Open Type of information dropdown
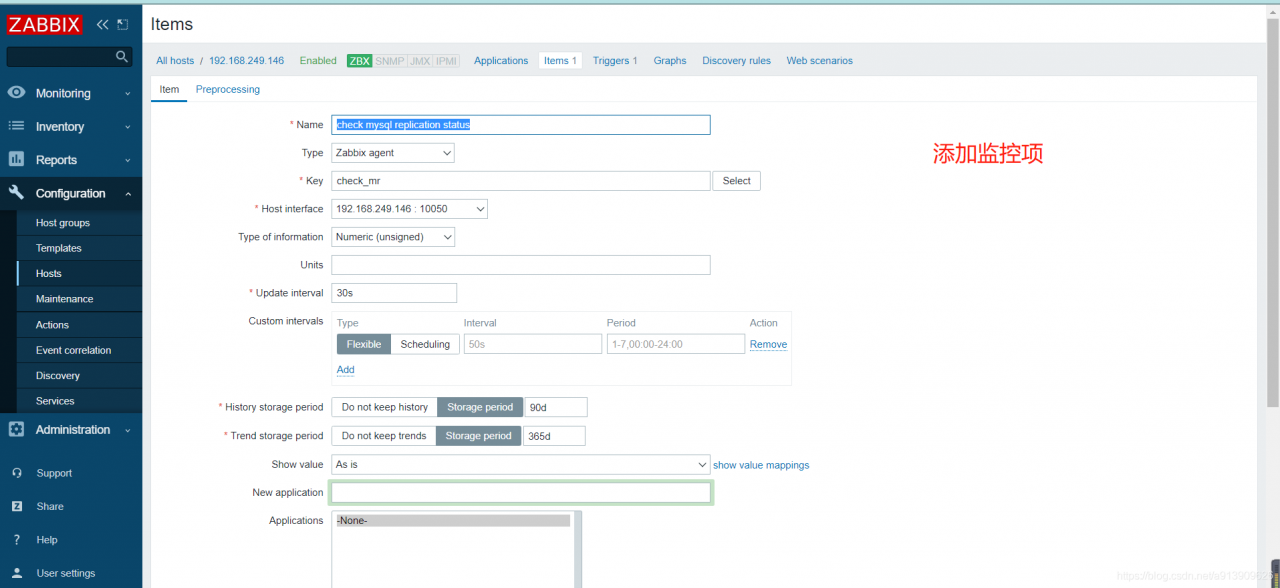Screen dimensions: 1280x588 click(393, 237)
